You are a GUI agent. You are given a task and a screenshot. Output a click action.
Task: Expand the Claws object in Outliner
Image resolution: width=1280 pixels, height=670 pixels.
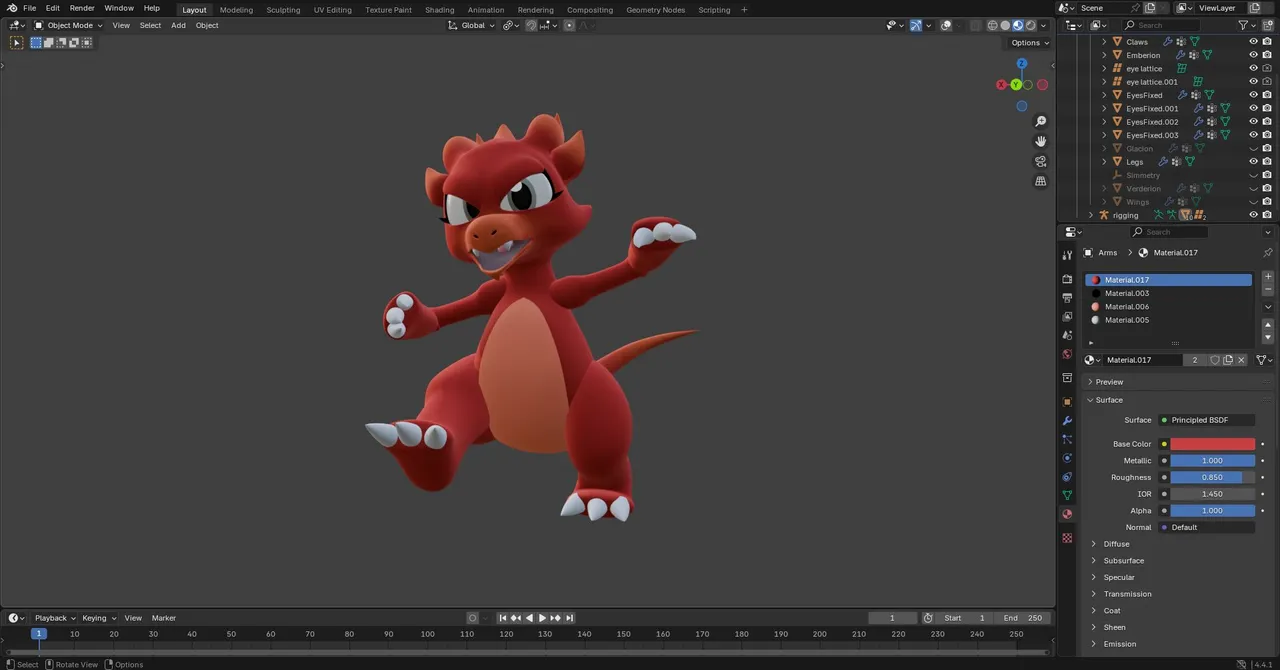click(1104, 42)
